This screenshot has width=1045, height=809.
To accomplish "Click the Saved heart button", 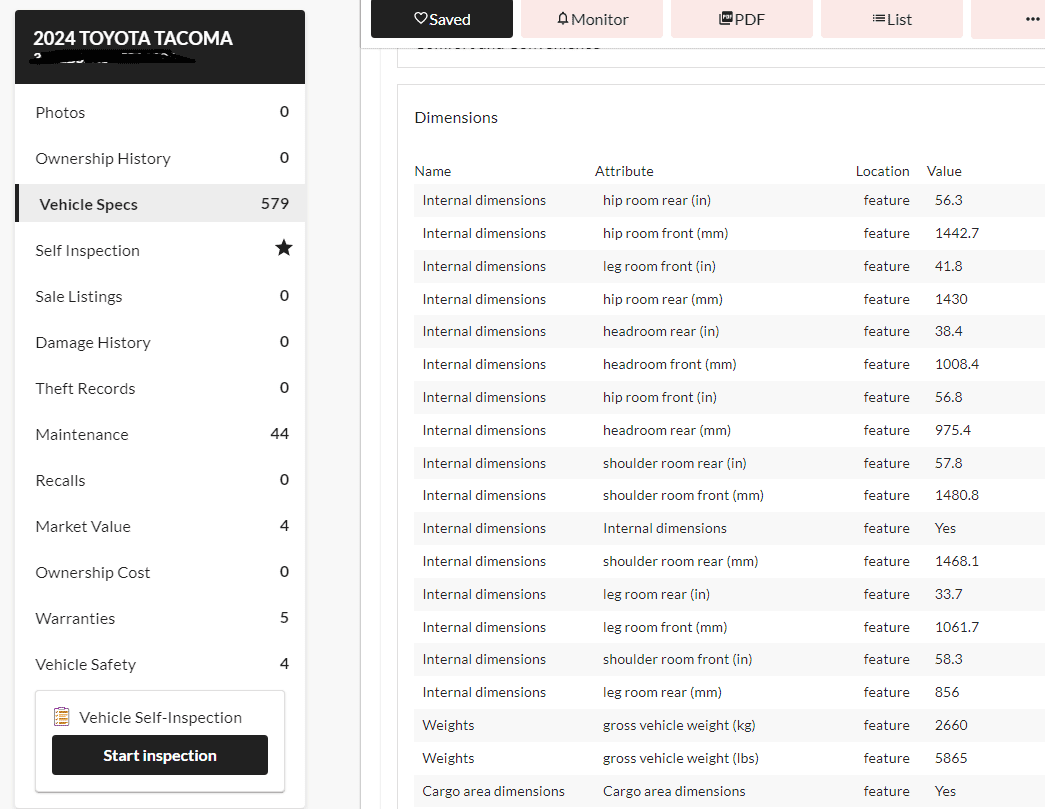I will click(x=441, y=19).
